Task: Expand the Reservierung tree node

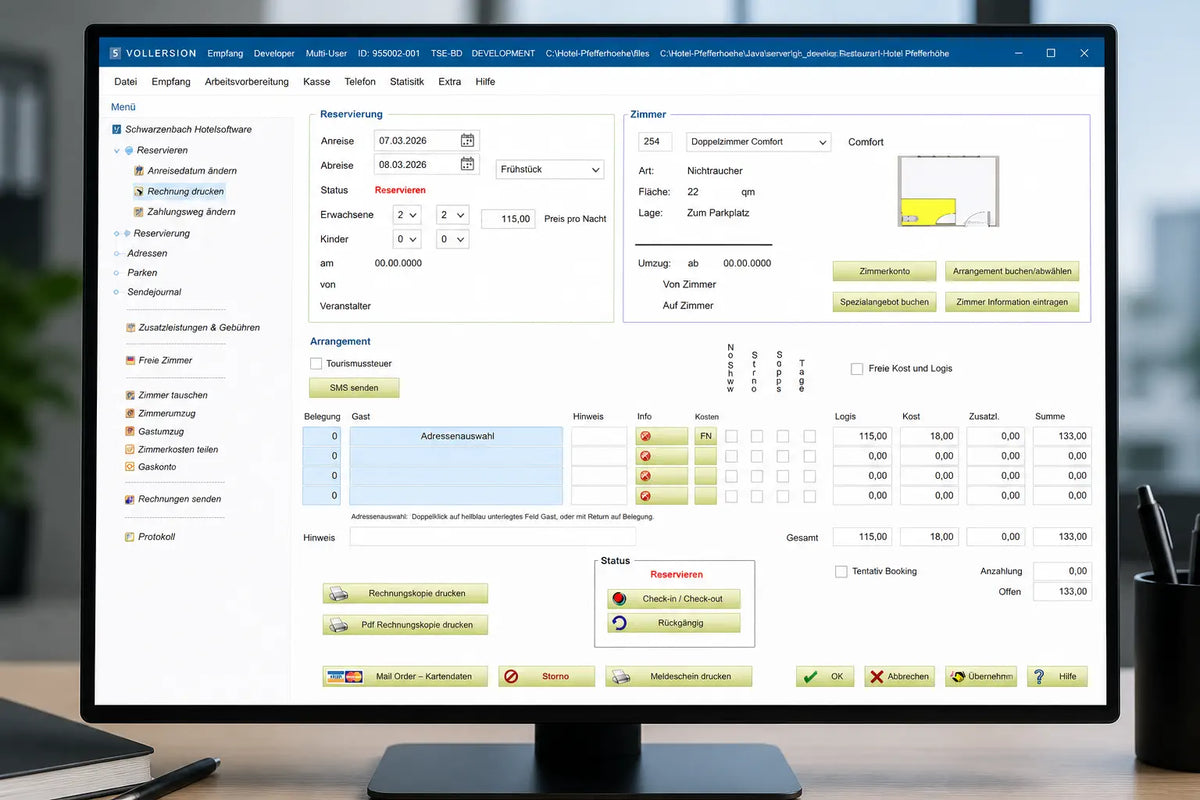Action: coord(116,234)
